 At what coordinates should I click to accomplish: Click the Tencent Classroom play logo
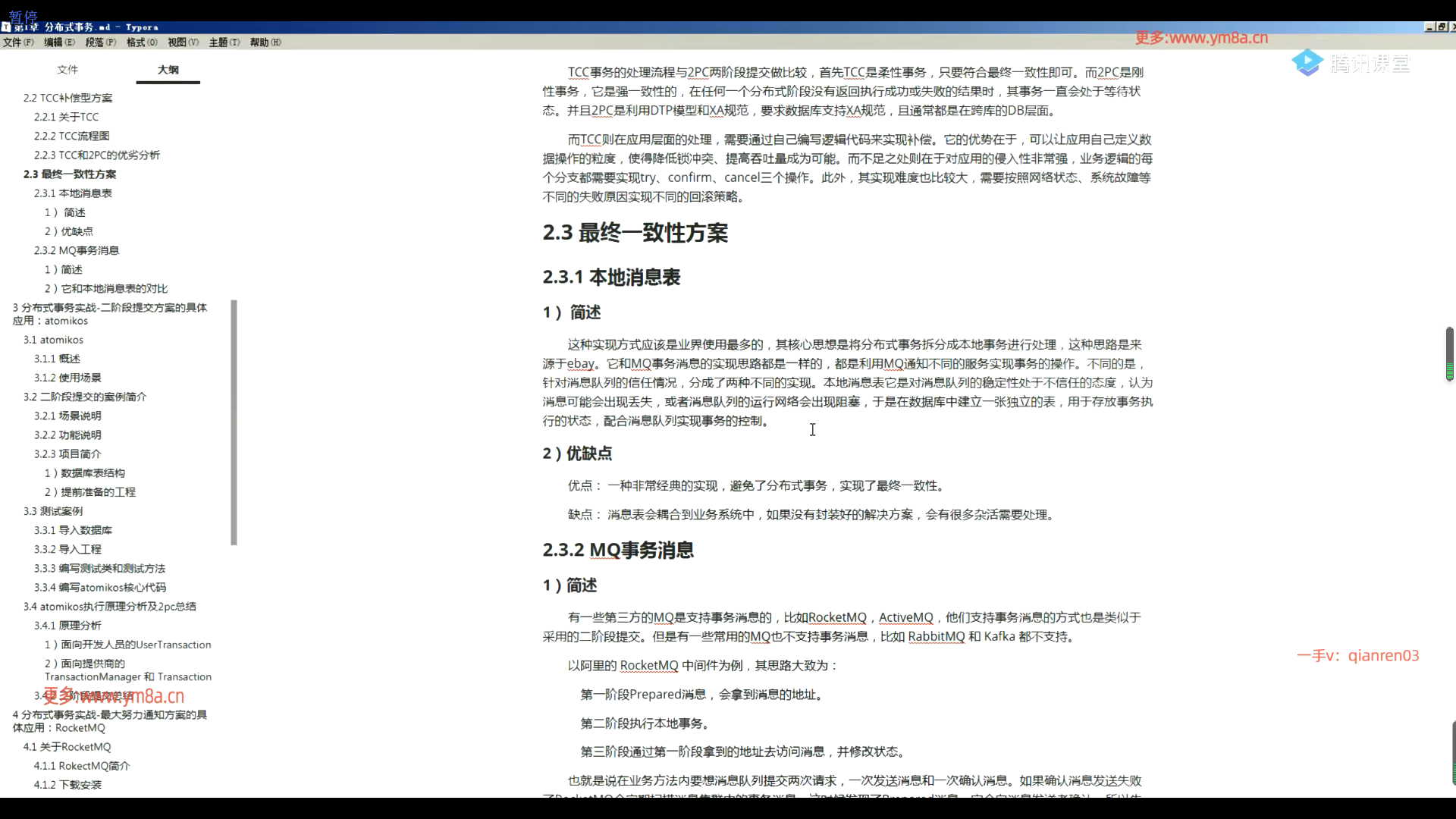point(1307,63)
